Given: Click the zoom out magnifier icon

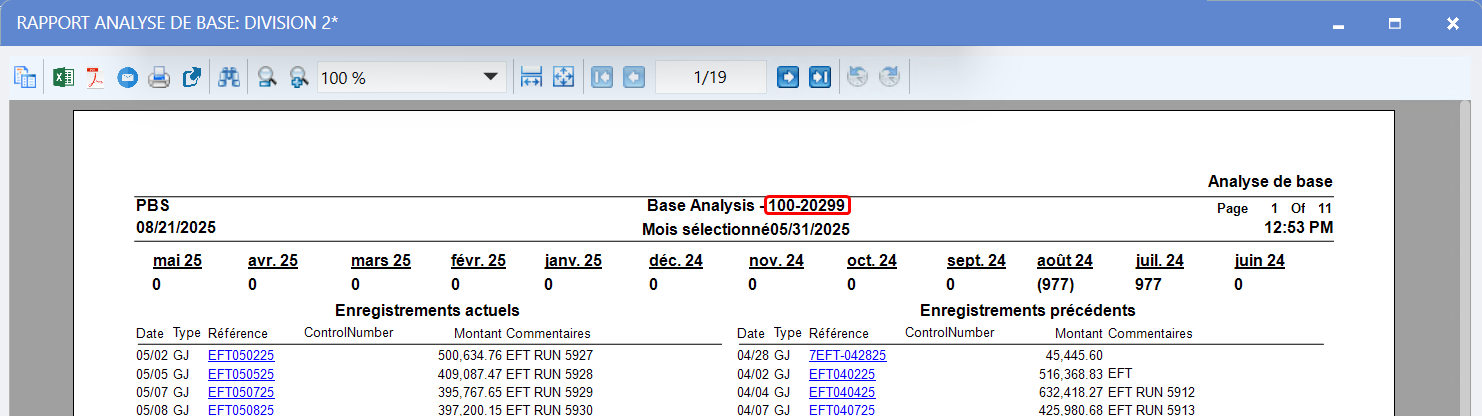Looking at the screenshot, I should point(267,78).
